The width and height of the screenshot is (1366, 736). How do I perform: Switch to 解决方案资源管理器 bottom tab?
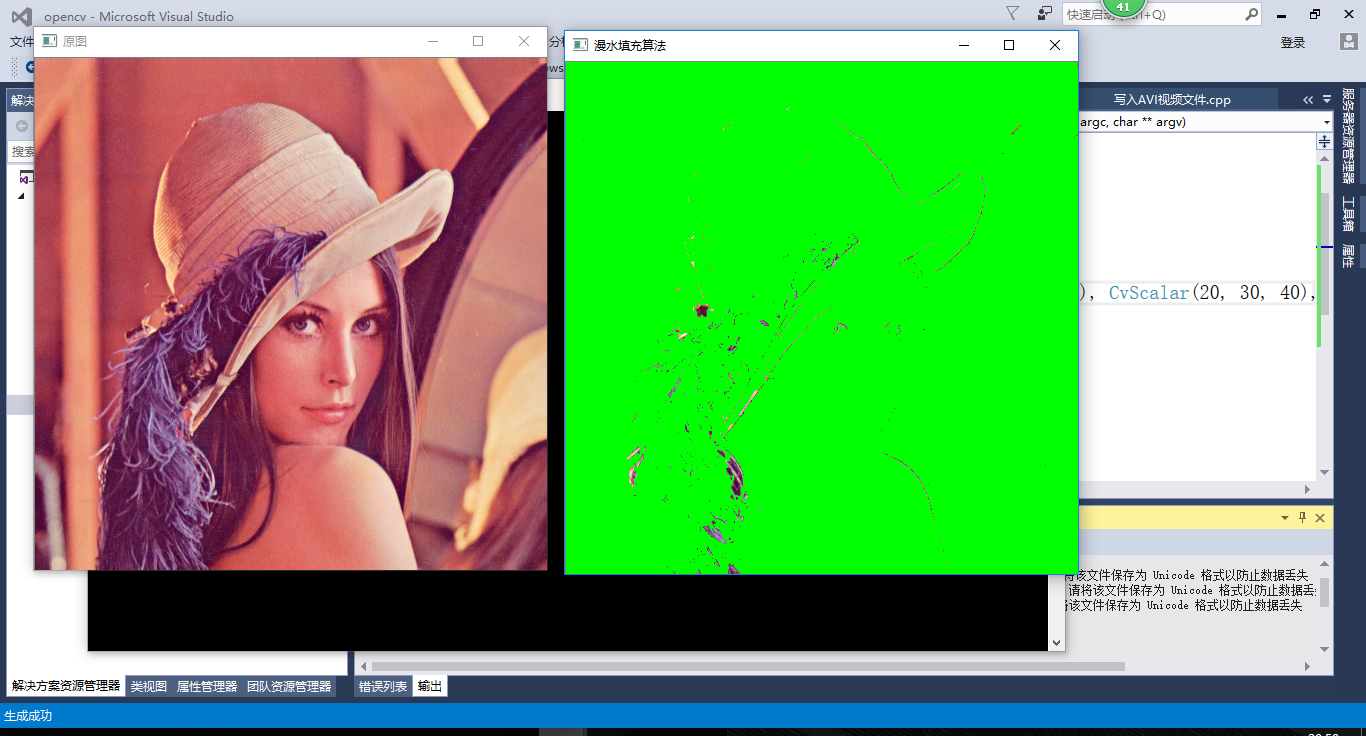click(66, 686)
